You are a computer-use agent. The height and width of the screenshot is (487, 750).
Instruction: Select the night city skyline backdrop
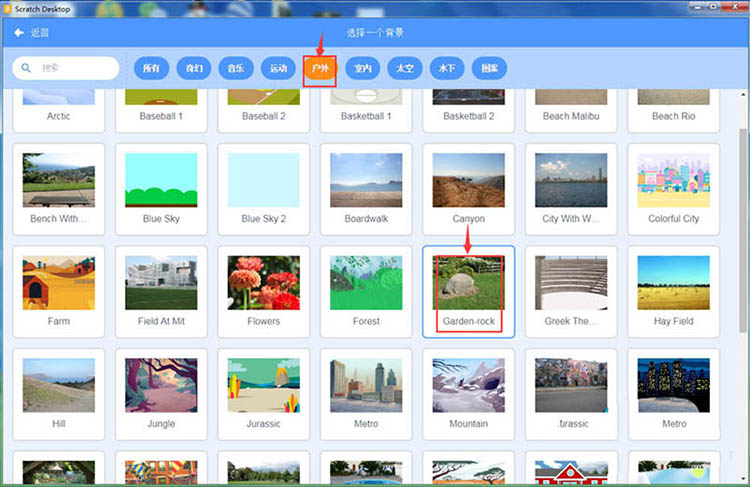click(673, 394)
